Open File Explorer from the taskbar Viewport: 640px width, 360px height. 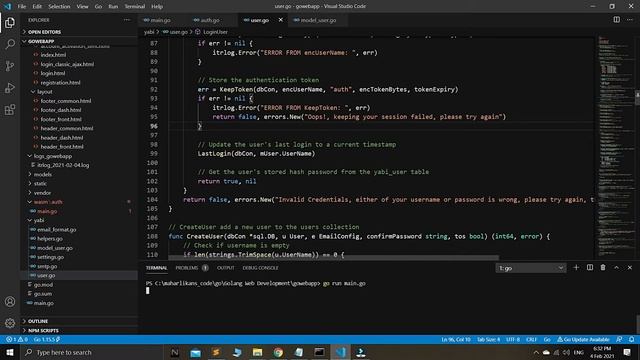(x=257, y=352)
